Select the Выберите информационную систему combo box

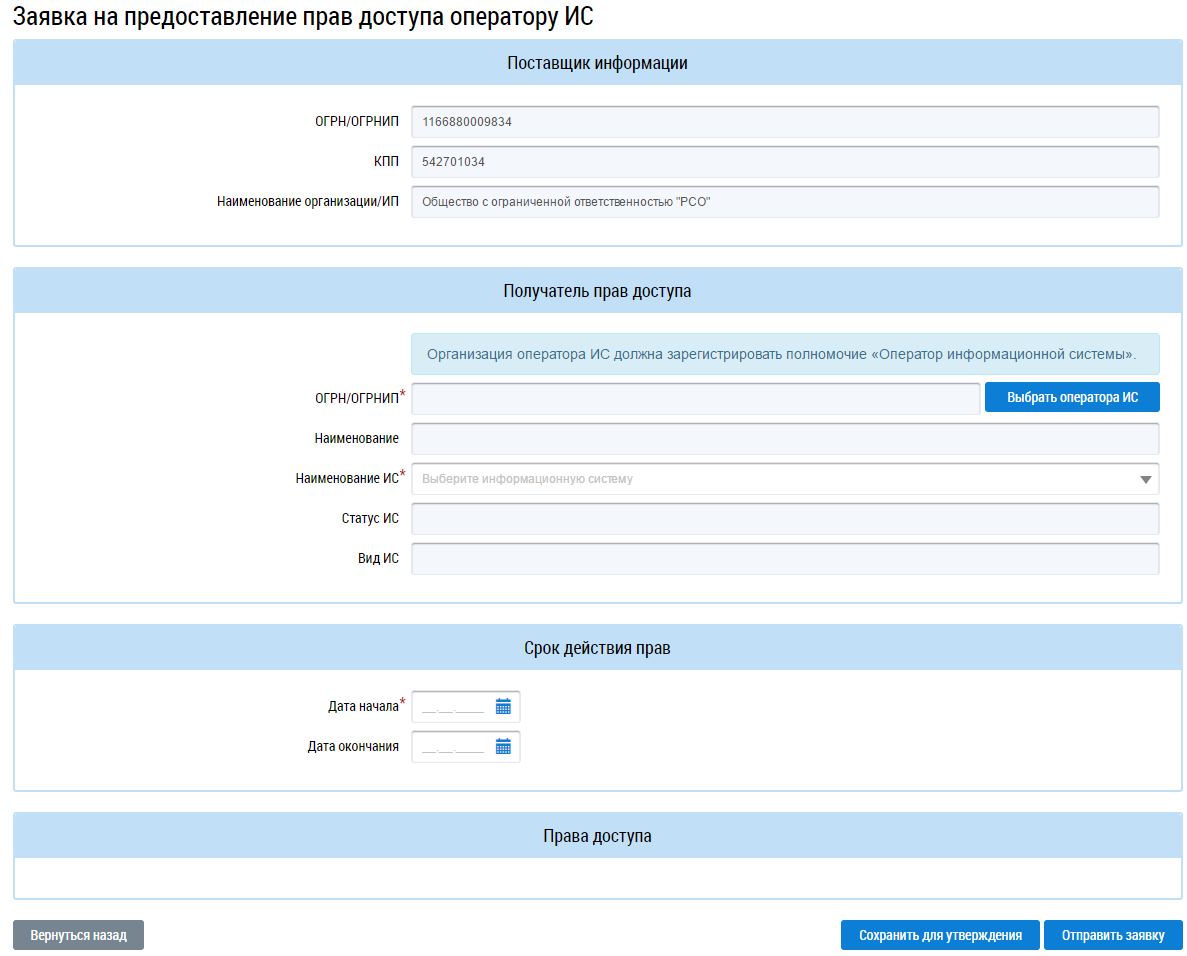point(785,479)
